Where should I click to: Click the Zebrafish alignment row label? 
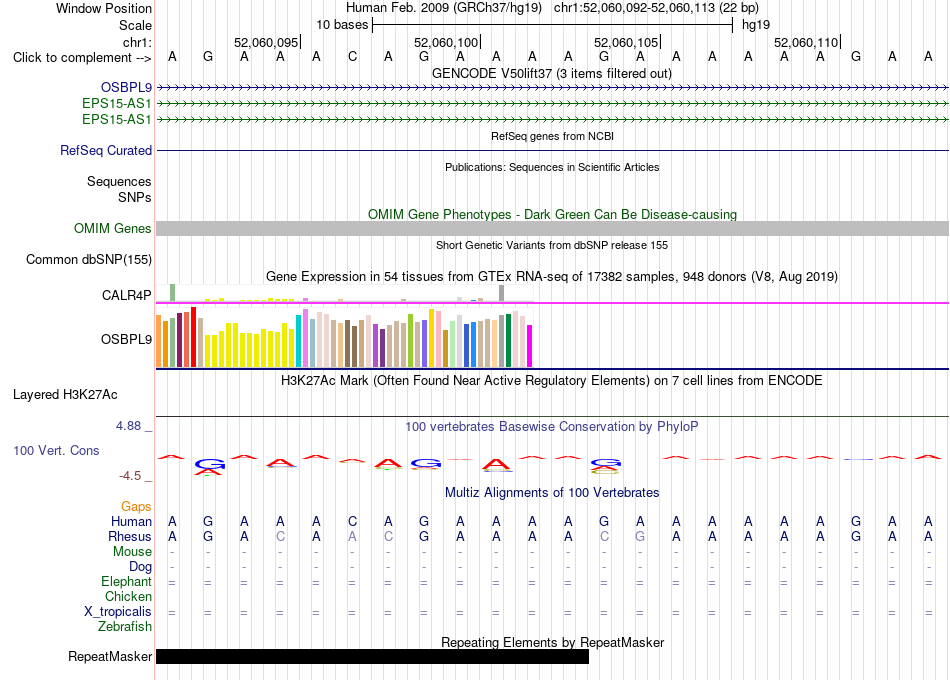pos(125,627)
